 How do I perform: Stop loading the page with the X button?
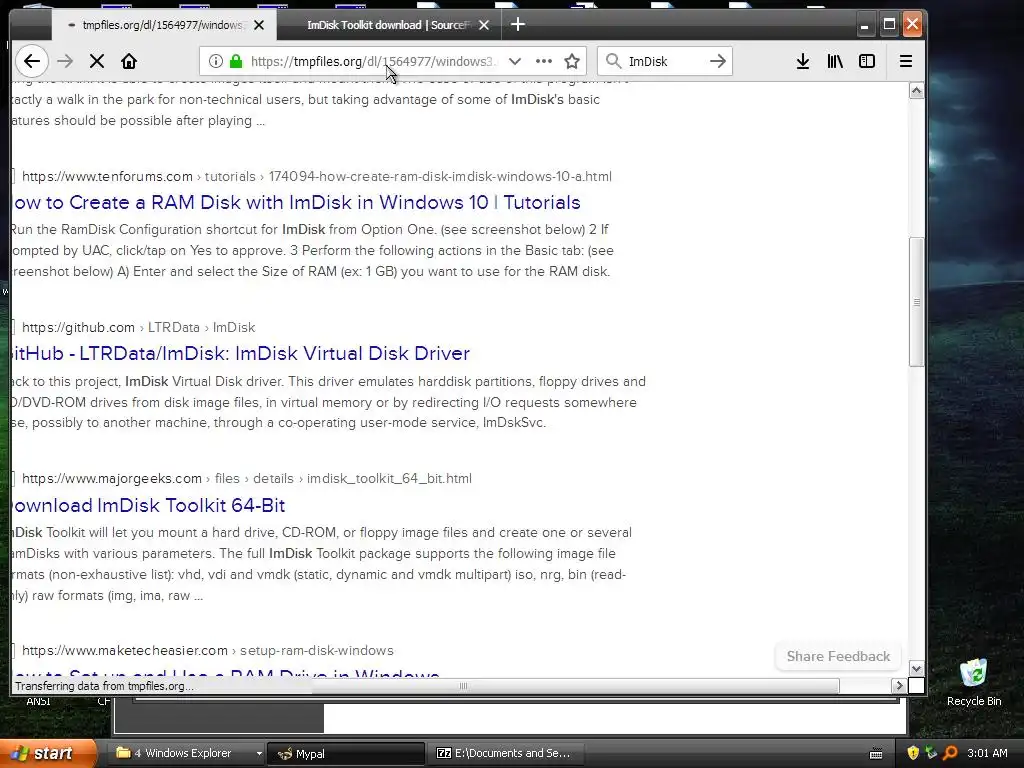pyautogui.click(x=97, y=61)
